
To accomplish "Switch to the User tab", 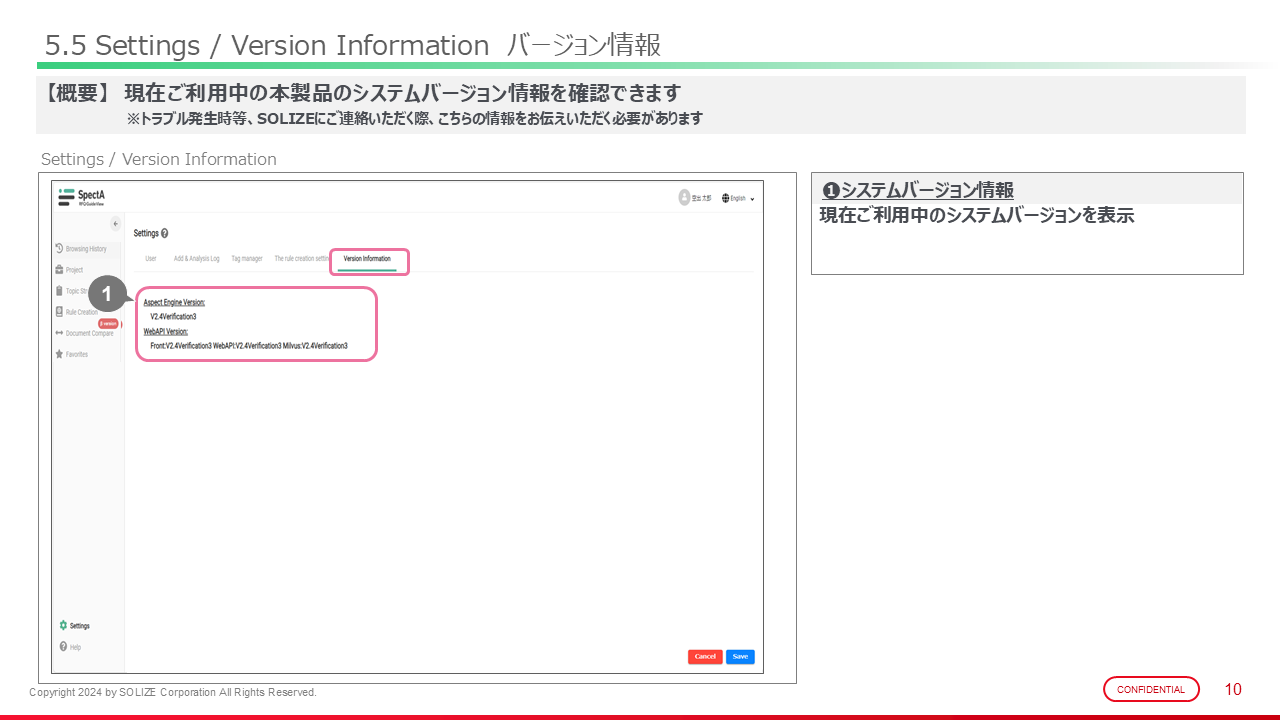I will click(151, 259).
